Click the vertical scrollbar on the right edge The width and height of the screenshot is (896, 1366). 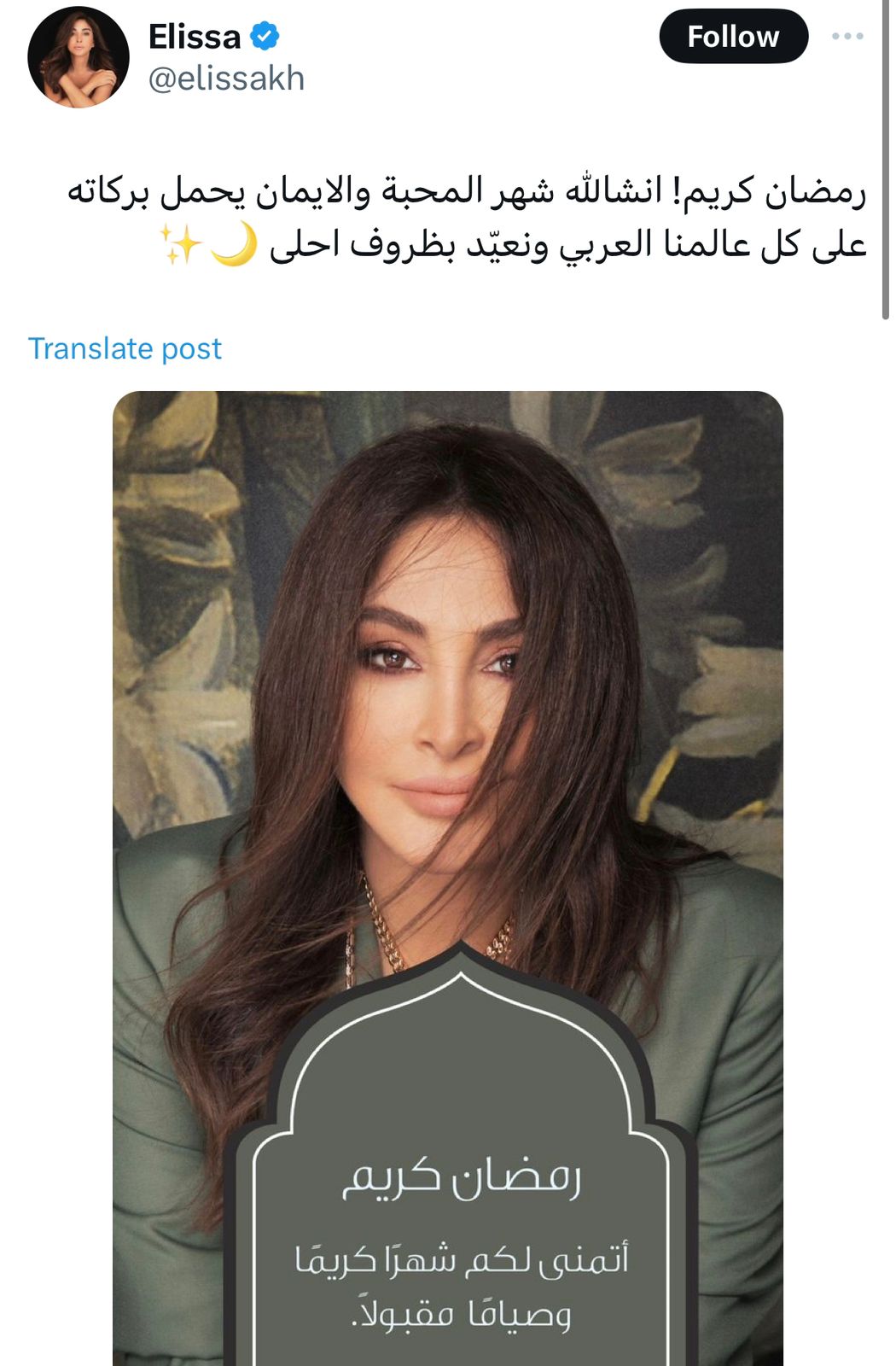pos(884,160)
